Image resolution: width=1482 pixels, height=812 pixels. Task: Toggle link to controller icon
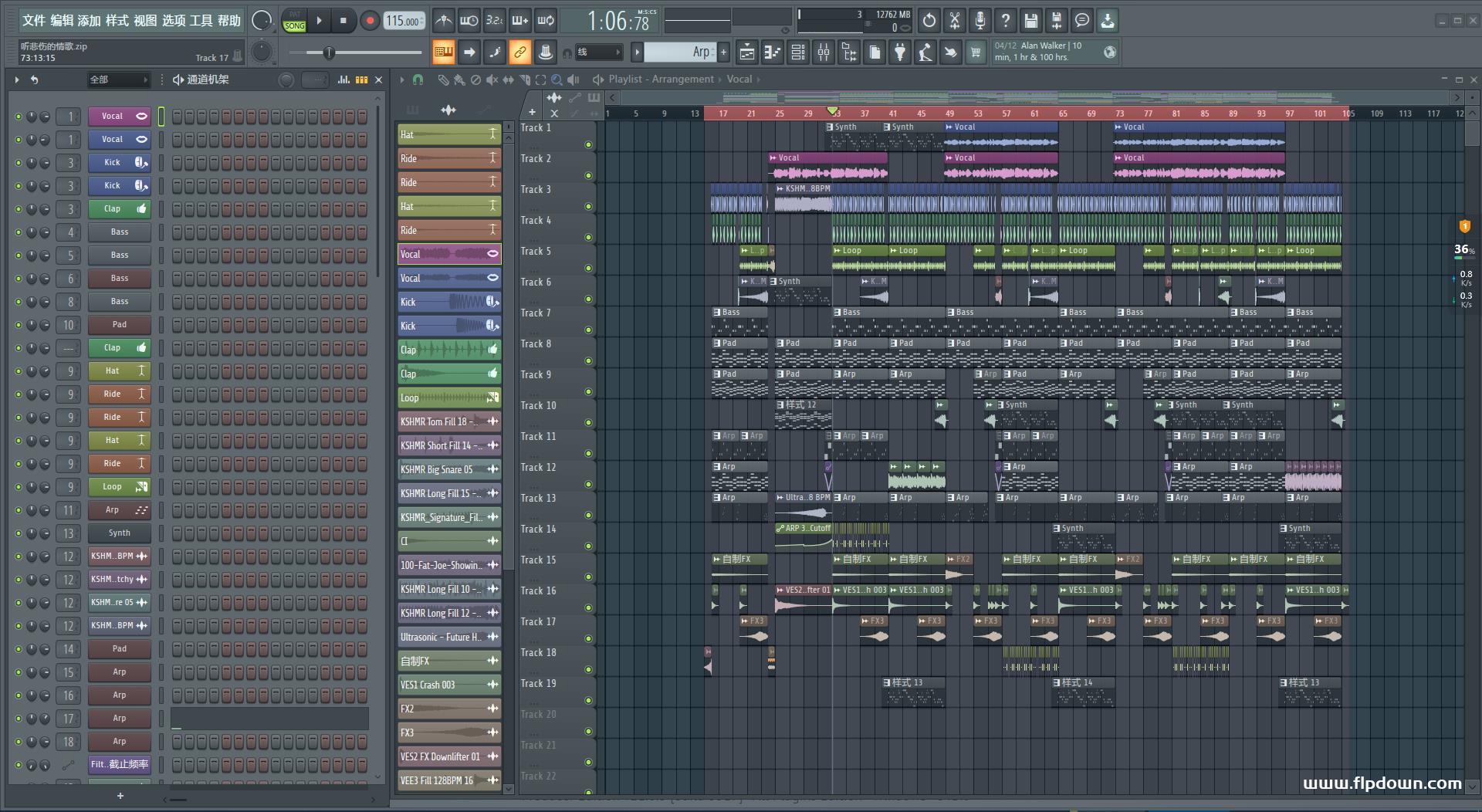[x=519, y=52]
